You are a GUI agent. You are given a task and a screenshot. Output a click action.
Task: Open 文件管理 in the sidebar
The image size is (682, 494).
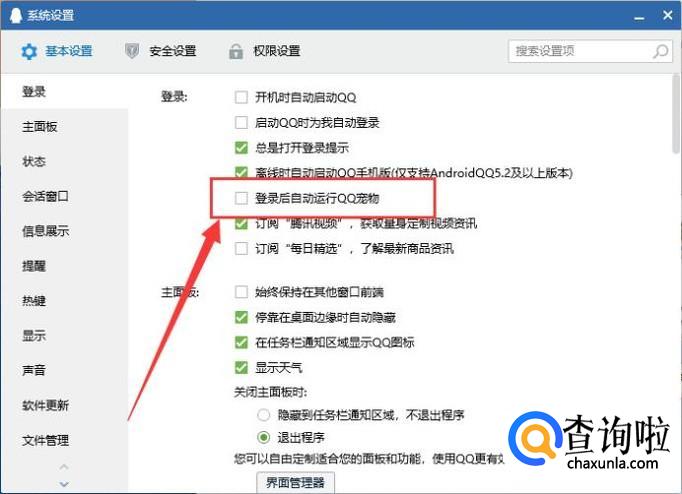click(x=64, y=441)
